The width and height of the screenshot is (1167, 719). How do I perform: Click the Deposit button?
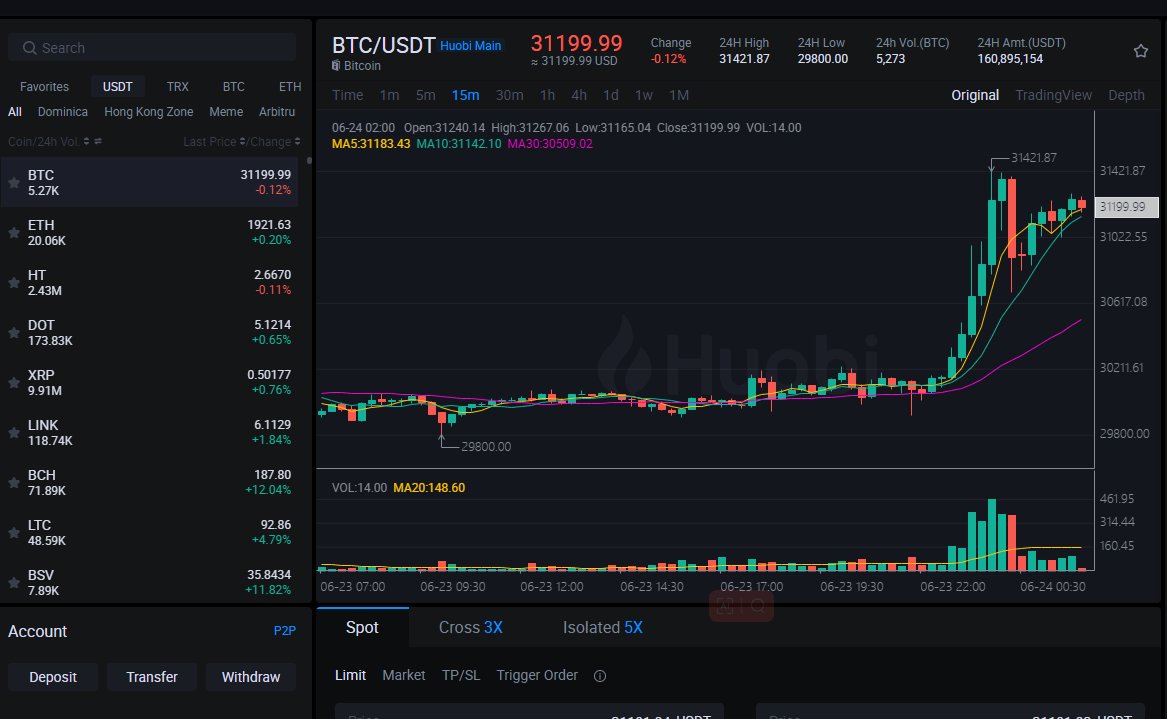pos(53,677)
